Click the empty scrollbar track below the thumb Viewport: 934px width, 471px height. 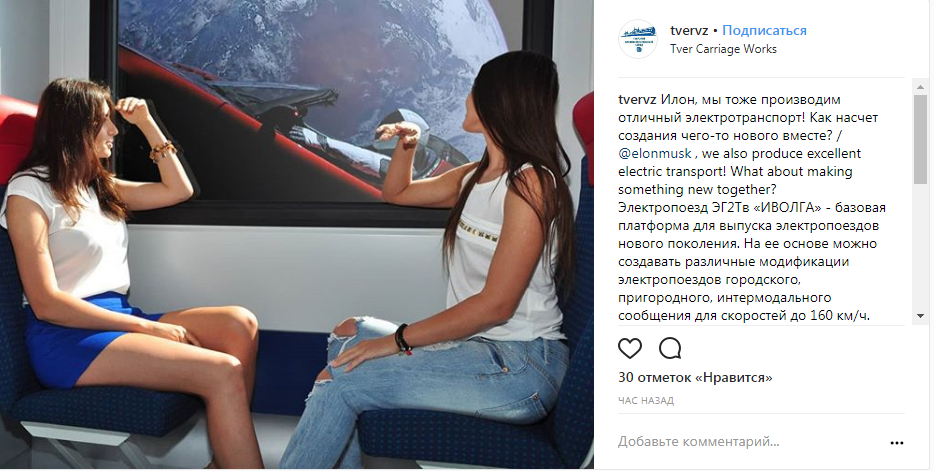(920, 245)
